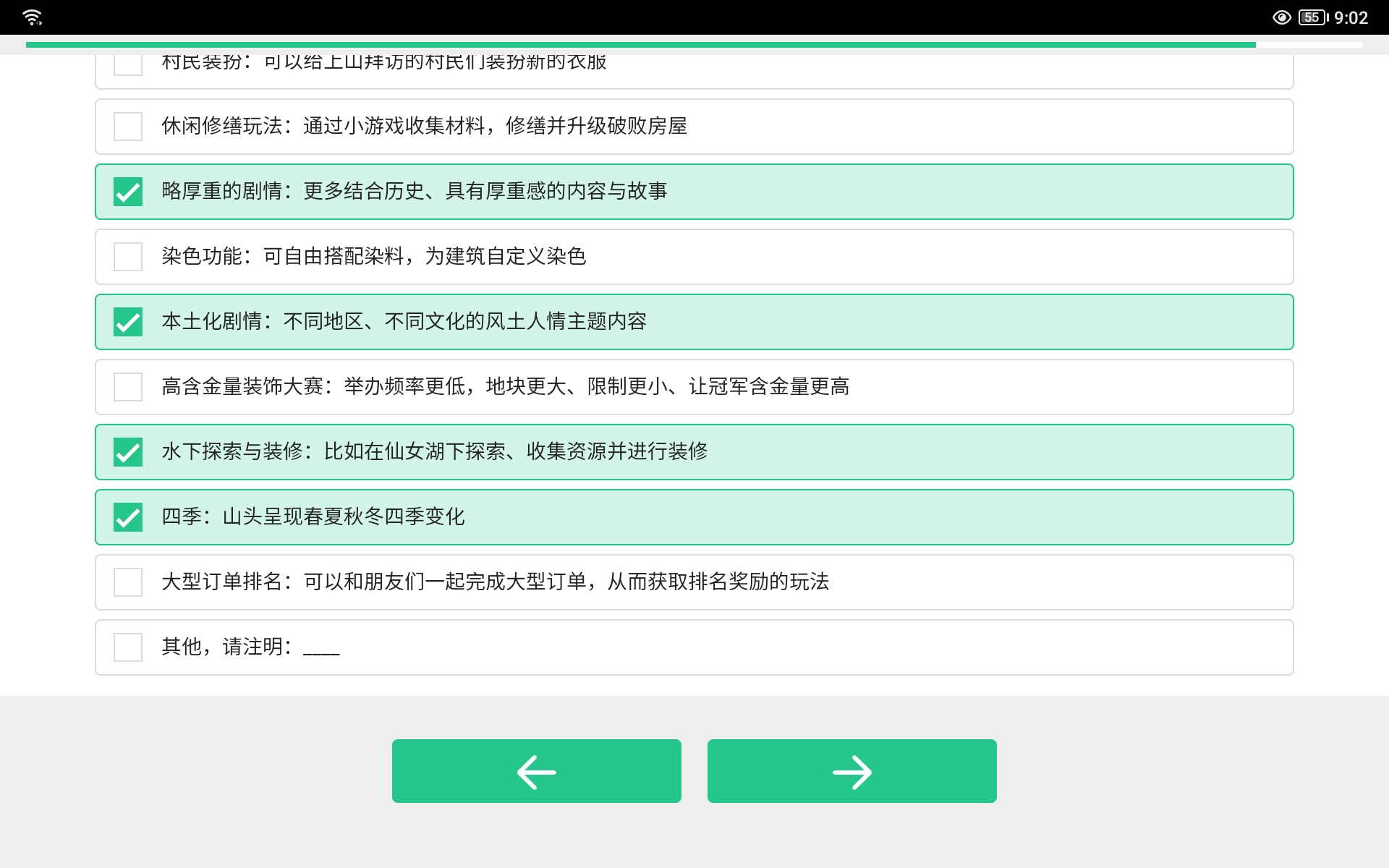Tap the 9:02 clock in status bar

(x=1351, y=17)
